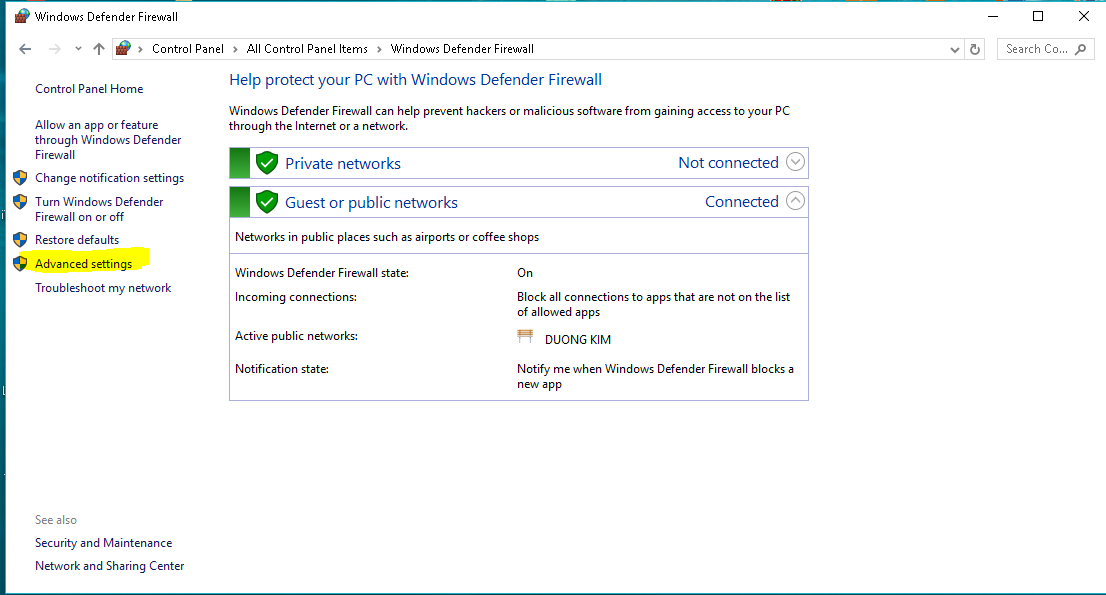Select All Control Panel Items breadcrumb

click(307, 49)
